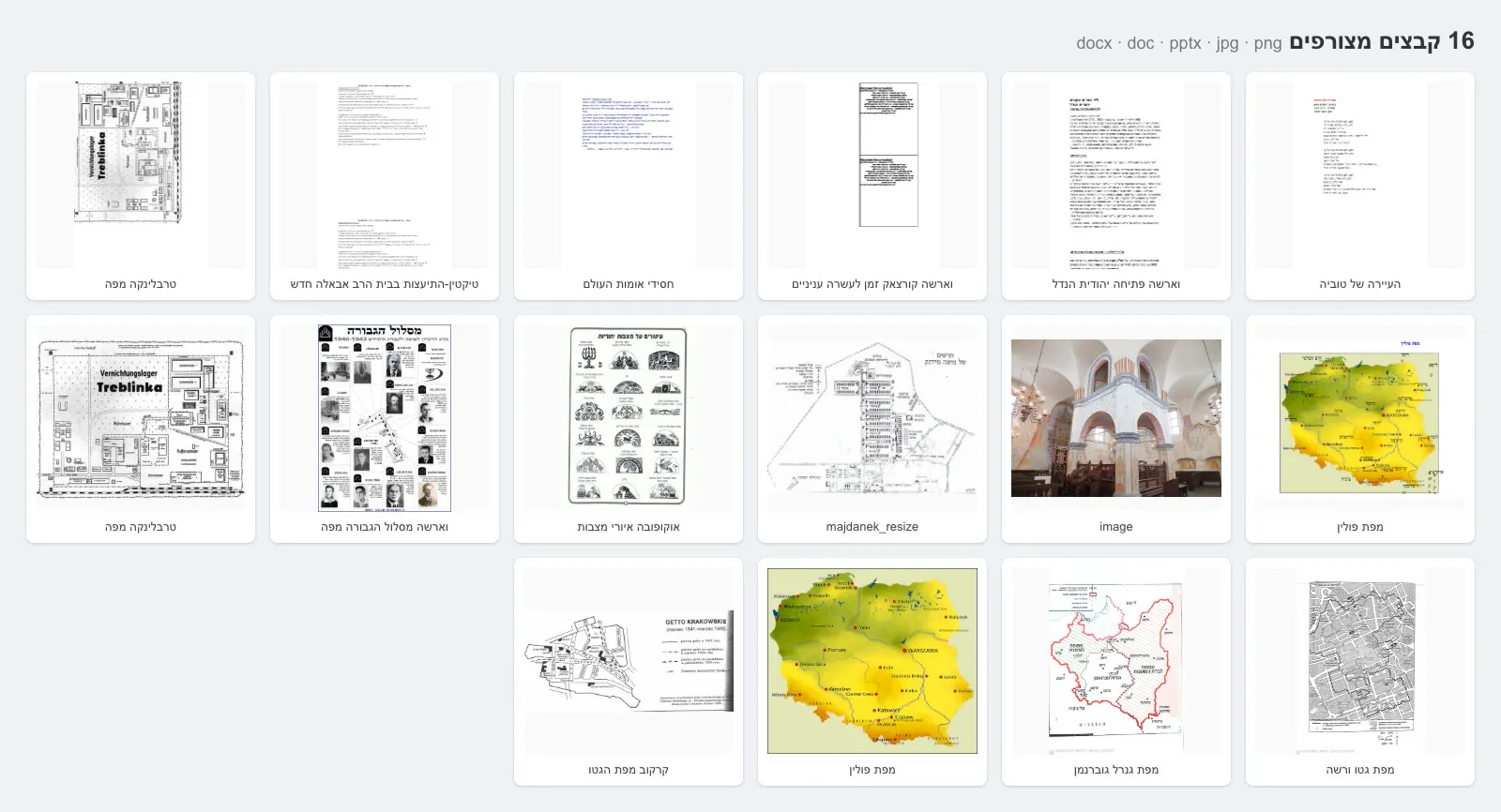Click the 'העיירה של טוביה' file name
1501x812 pixels.
point(1360,284)
